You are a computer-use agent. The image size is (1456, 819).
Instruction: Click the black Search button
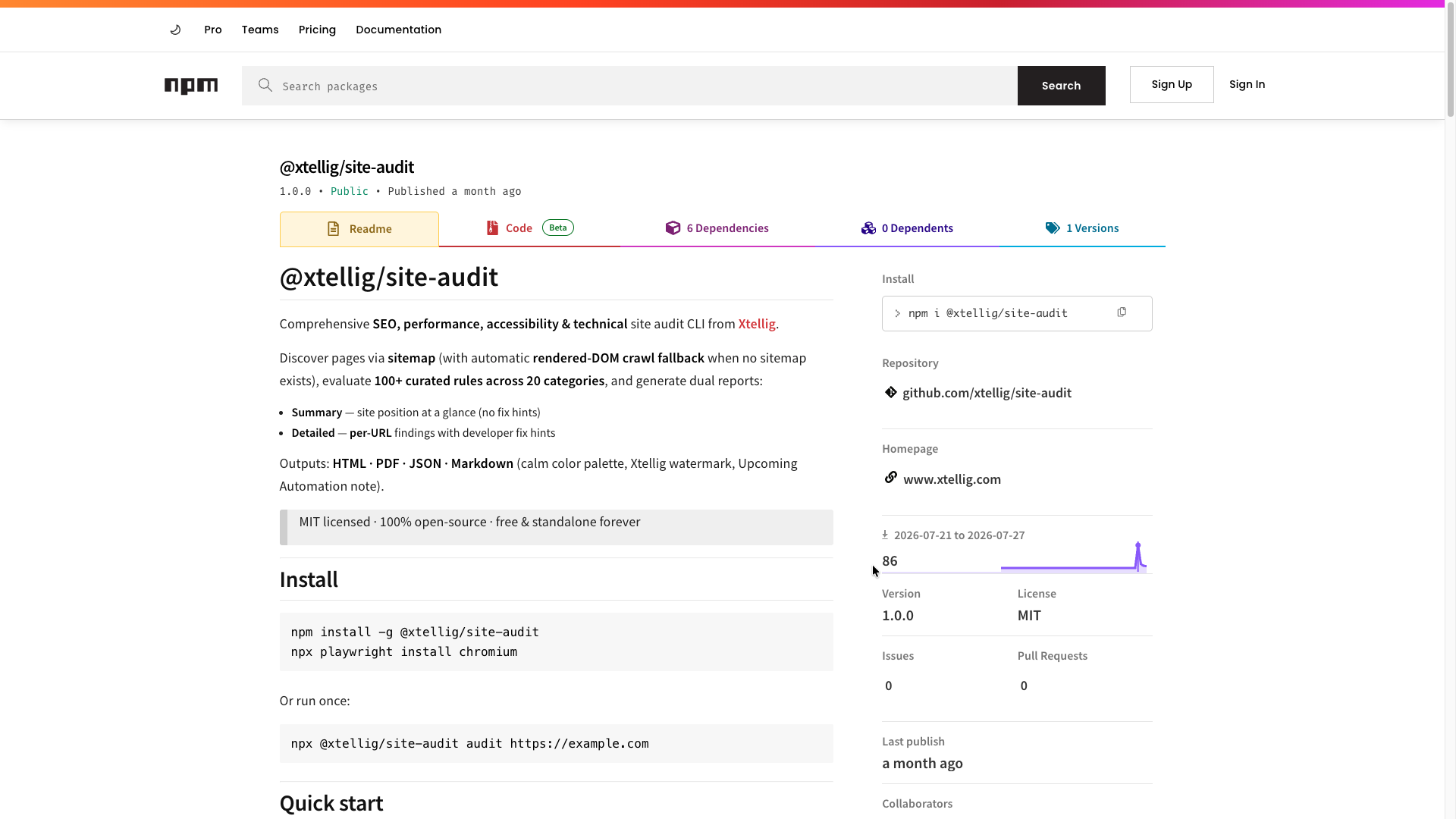point(1061,86)
